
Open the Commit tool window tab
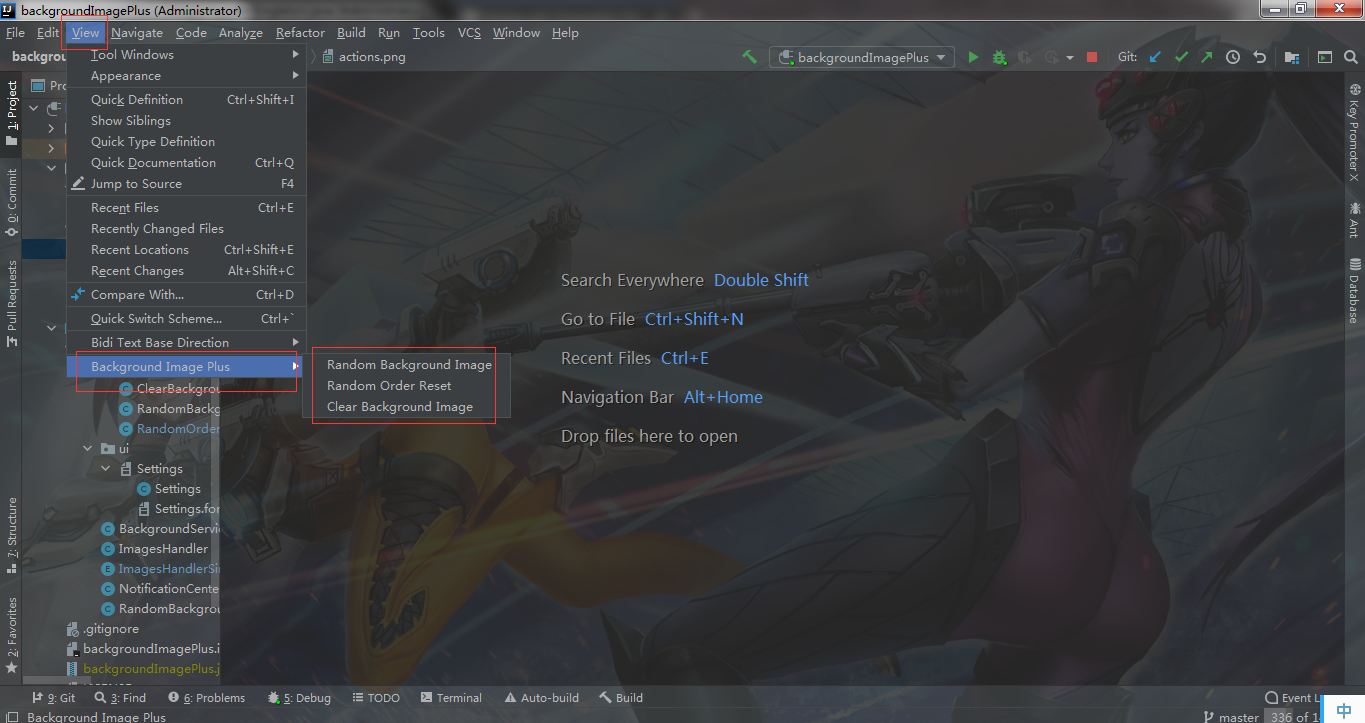[x=11, y=203]
